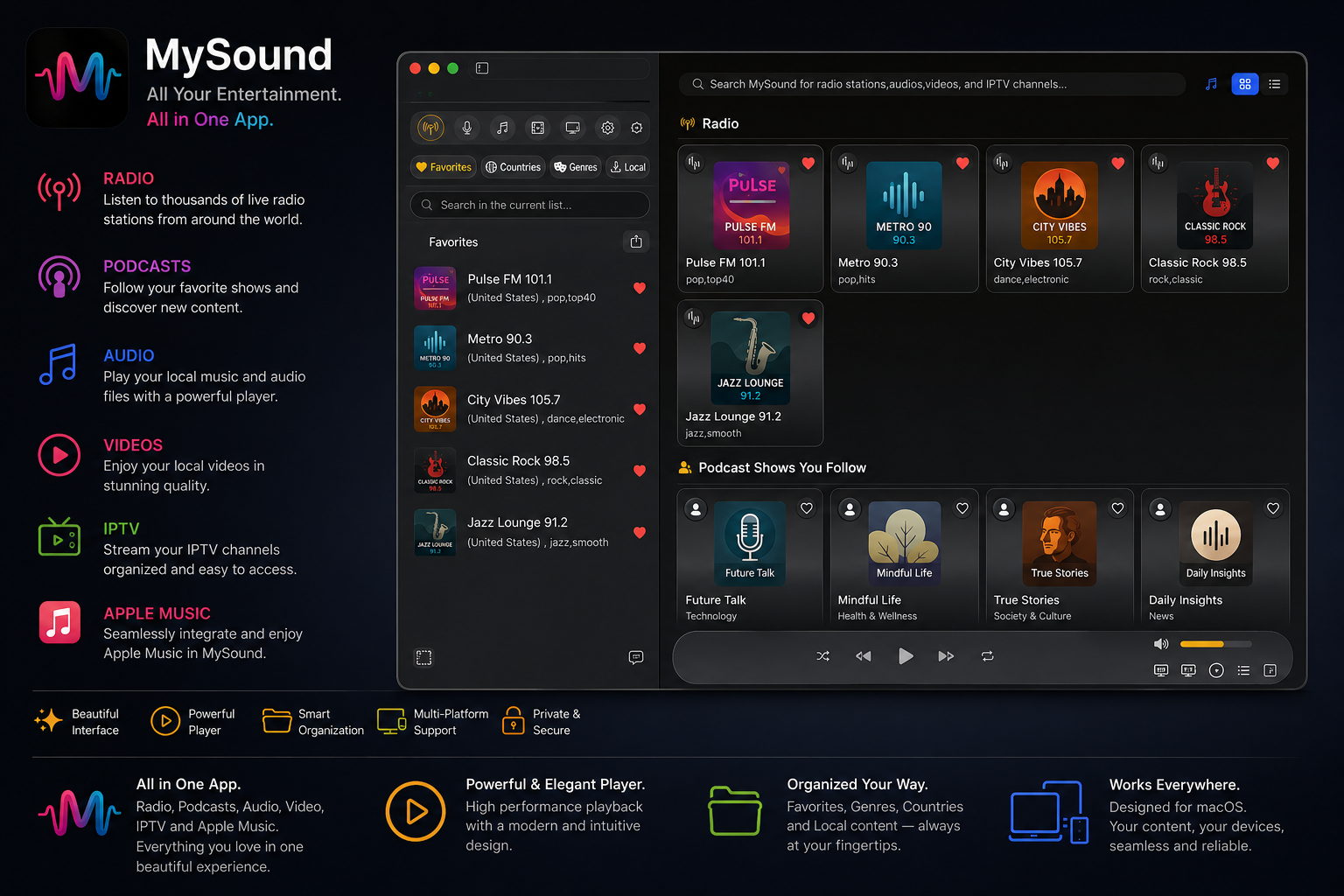This screenshot has width=1344, height=896.
Task: Toggle the heart on the Metro 90.3 card
Action: point(962,163)
